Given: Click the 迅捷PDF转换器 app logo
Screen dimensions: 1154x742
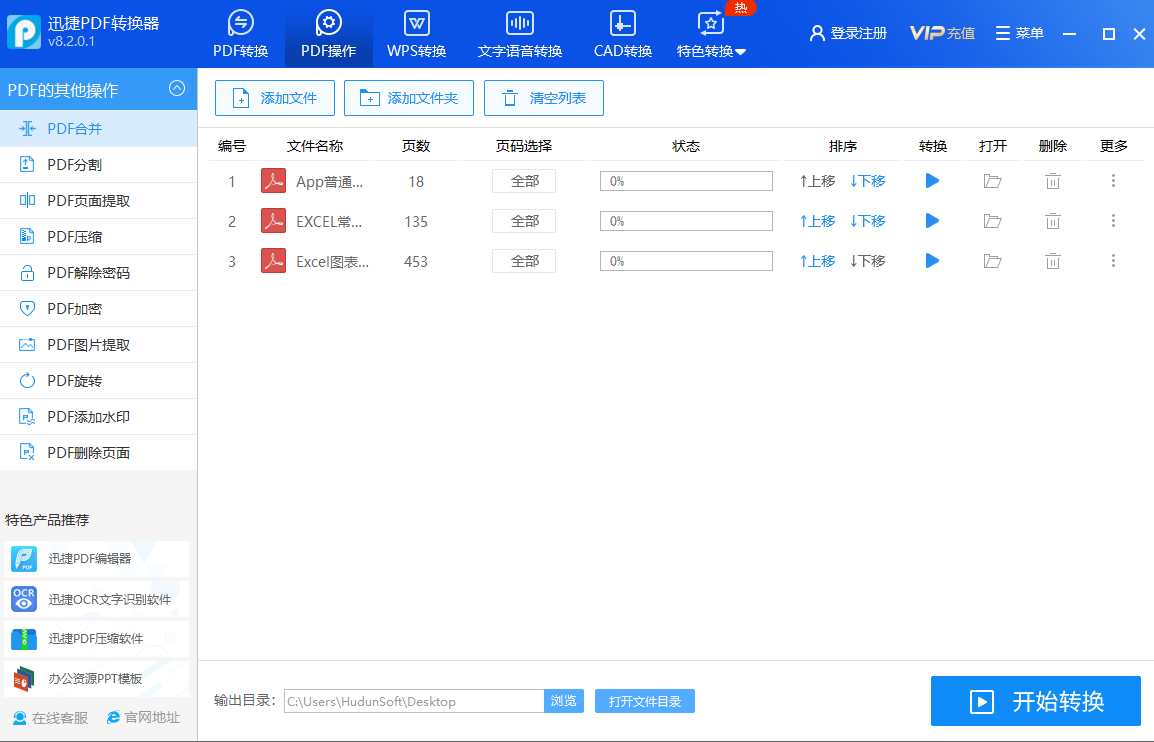Looking at the screenshot, I should coord(24,32).
